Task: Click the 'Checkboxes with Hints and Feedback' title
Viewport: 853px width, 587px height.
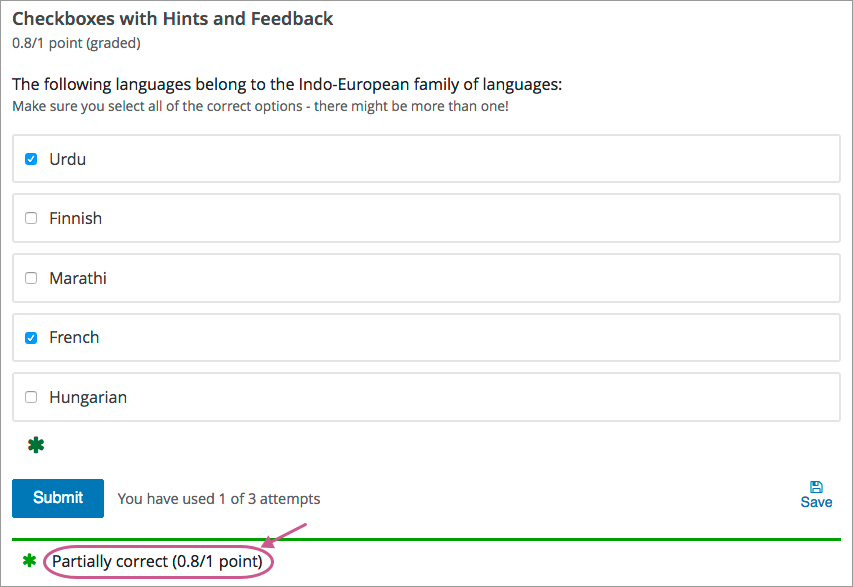Action: click(x=173, y=19)
